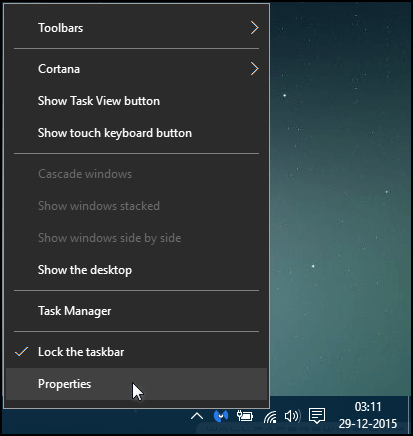Select the Cortana menu entry

click(136, 69)
